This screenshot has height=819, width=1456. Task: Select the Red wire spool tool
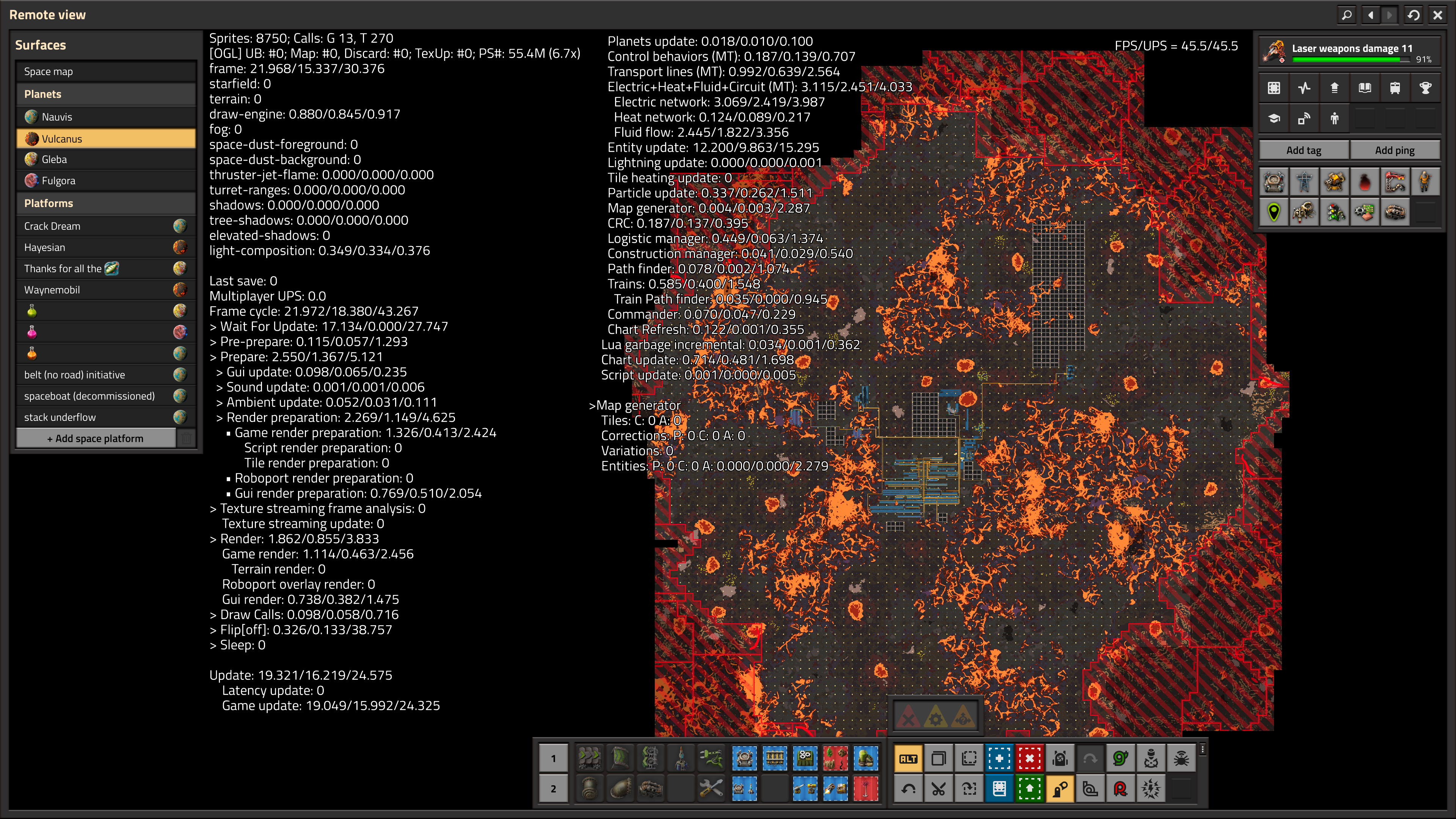pos(1121,789)
